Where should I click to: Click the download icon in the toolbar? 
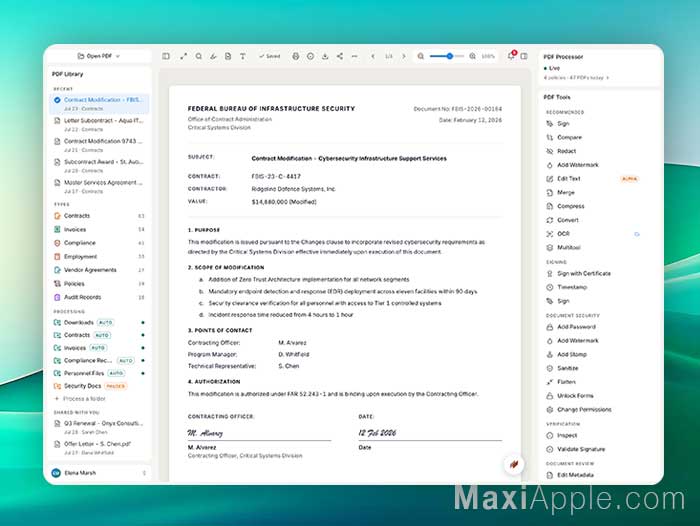[325, 56]
